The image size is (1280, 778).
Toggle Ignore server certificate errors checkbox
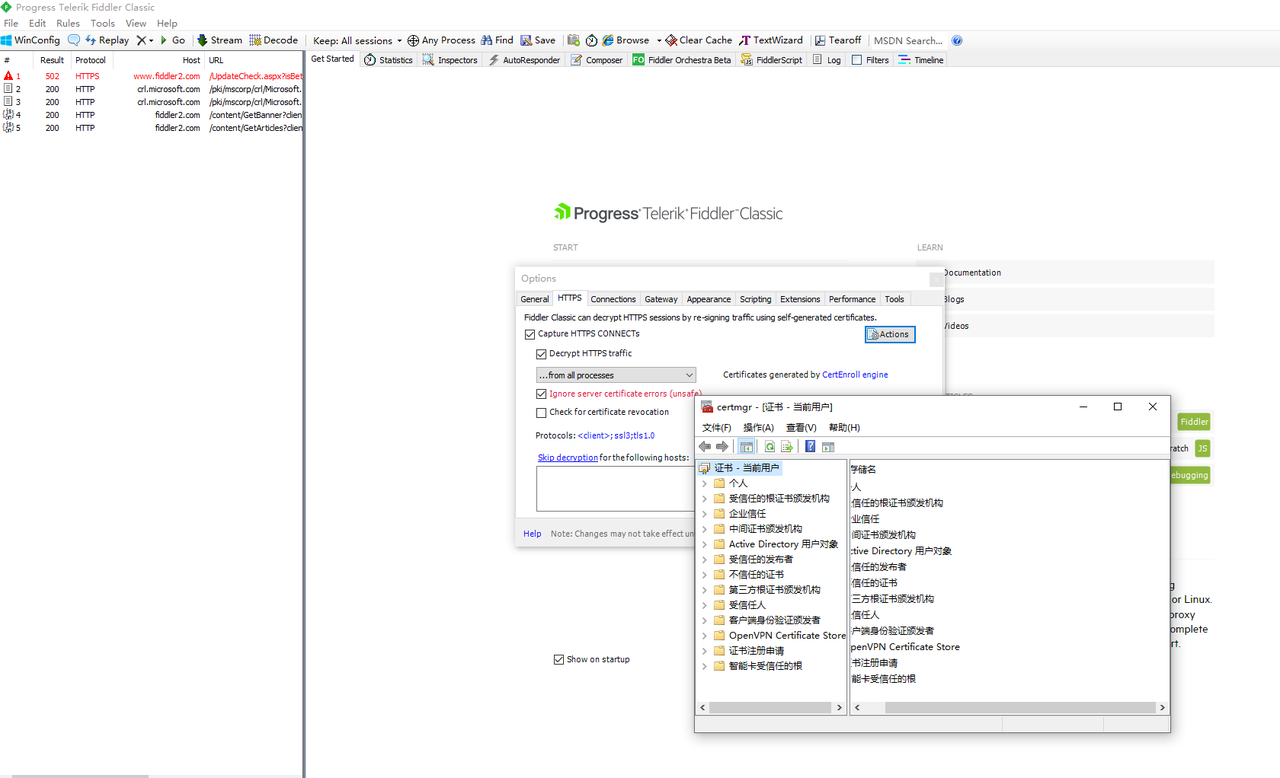point(542,394)
